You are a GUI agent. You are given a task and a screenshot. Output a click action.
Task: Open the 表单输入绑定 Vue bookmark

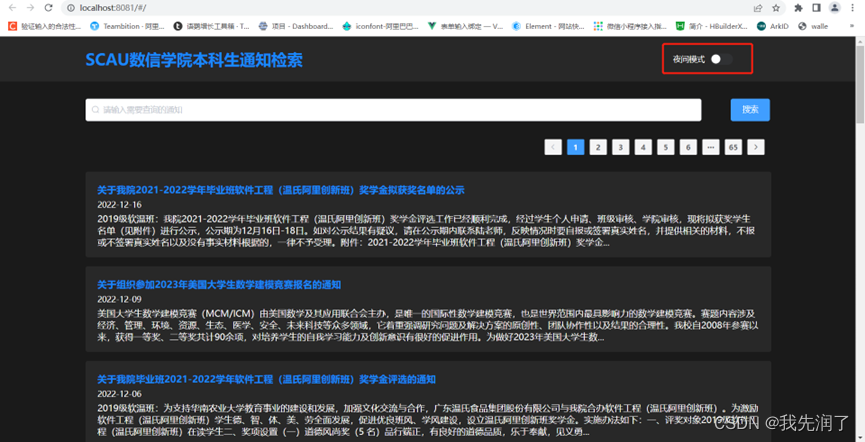(x=465, y=26)
